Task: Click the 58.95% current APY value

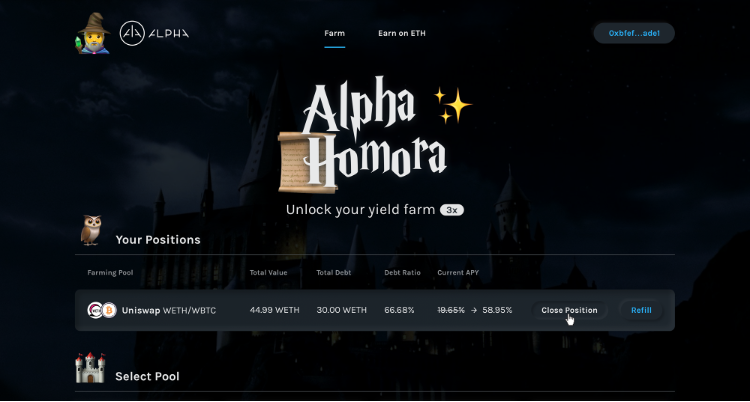Action: click(x=497, y=310)
